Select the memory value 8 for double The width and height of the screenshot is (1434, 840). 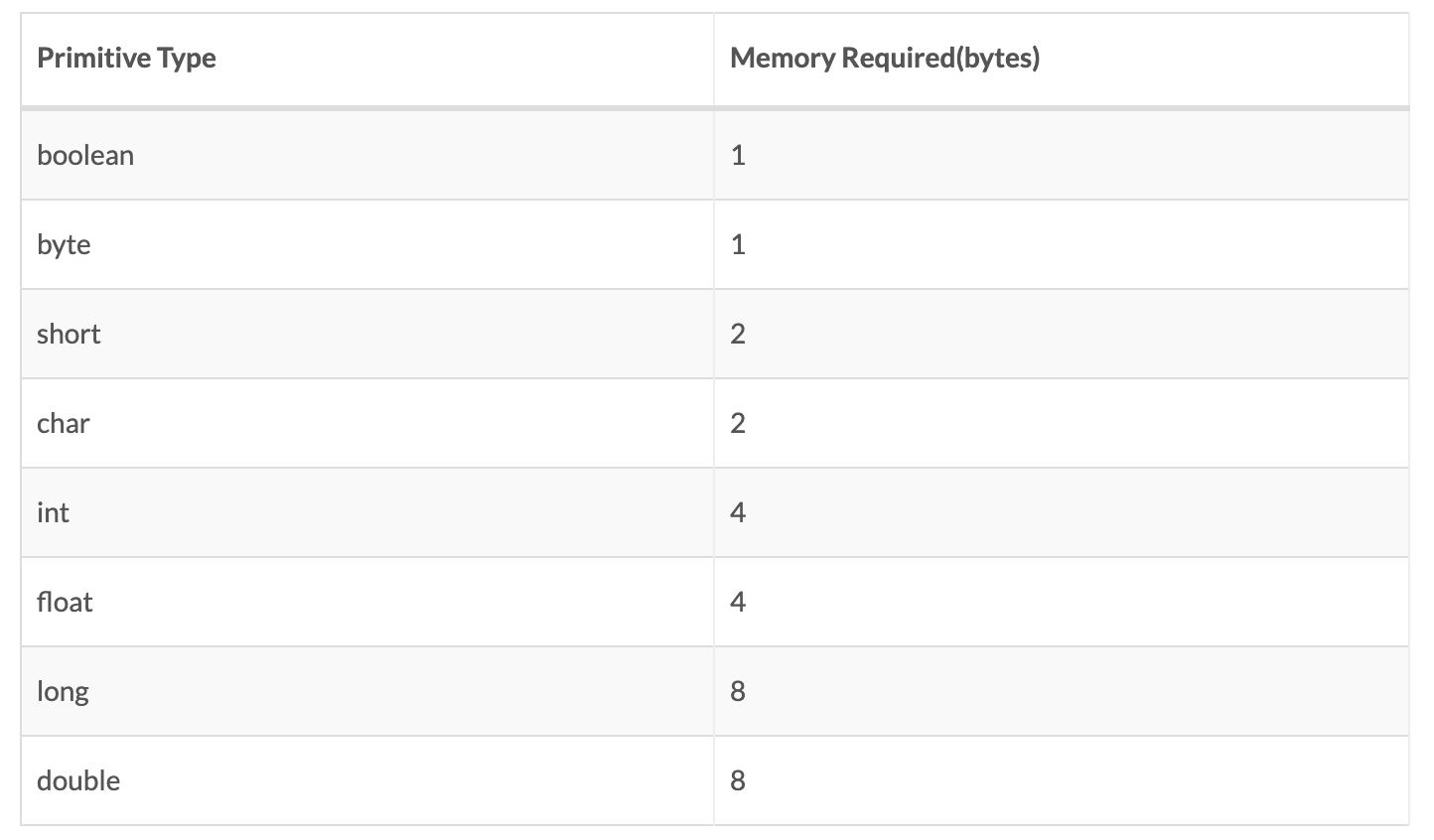pyautogui.click(x=738, y=781)
